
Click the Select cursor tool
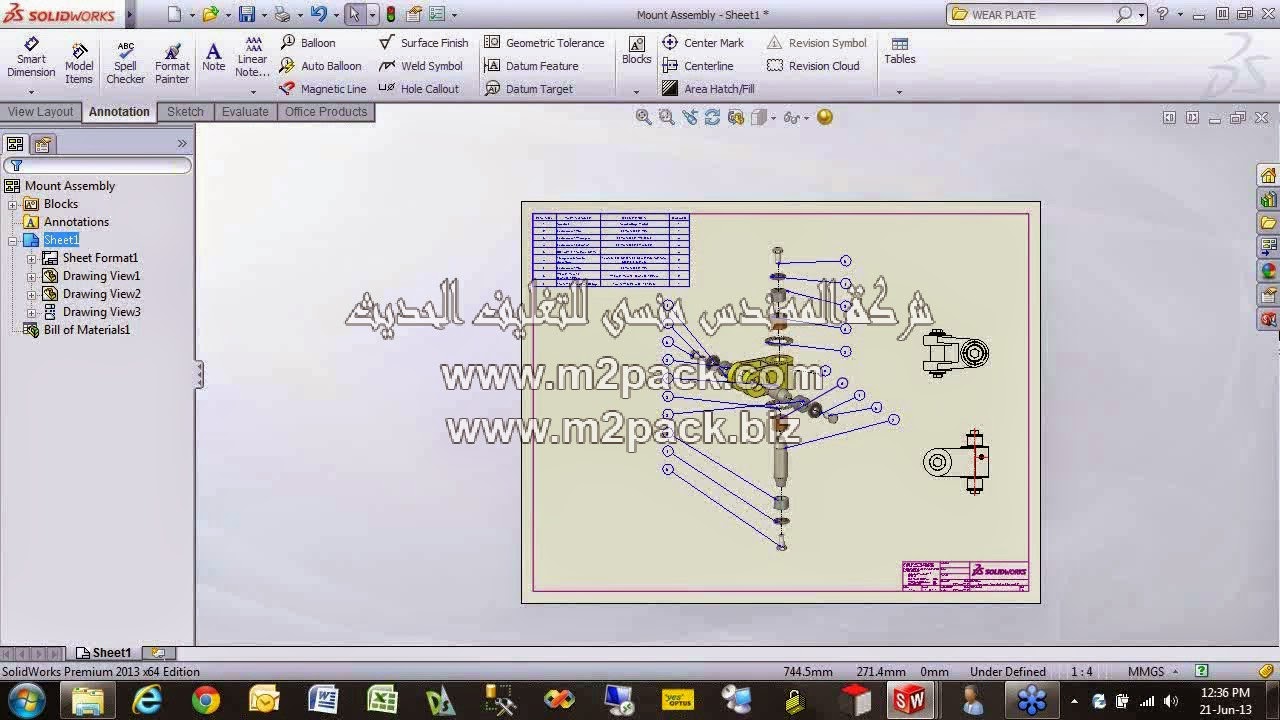pyautogui.click(x=353, y=15)
